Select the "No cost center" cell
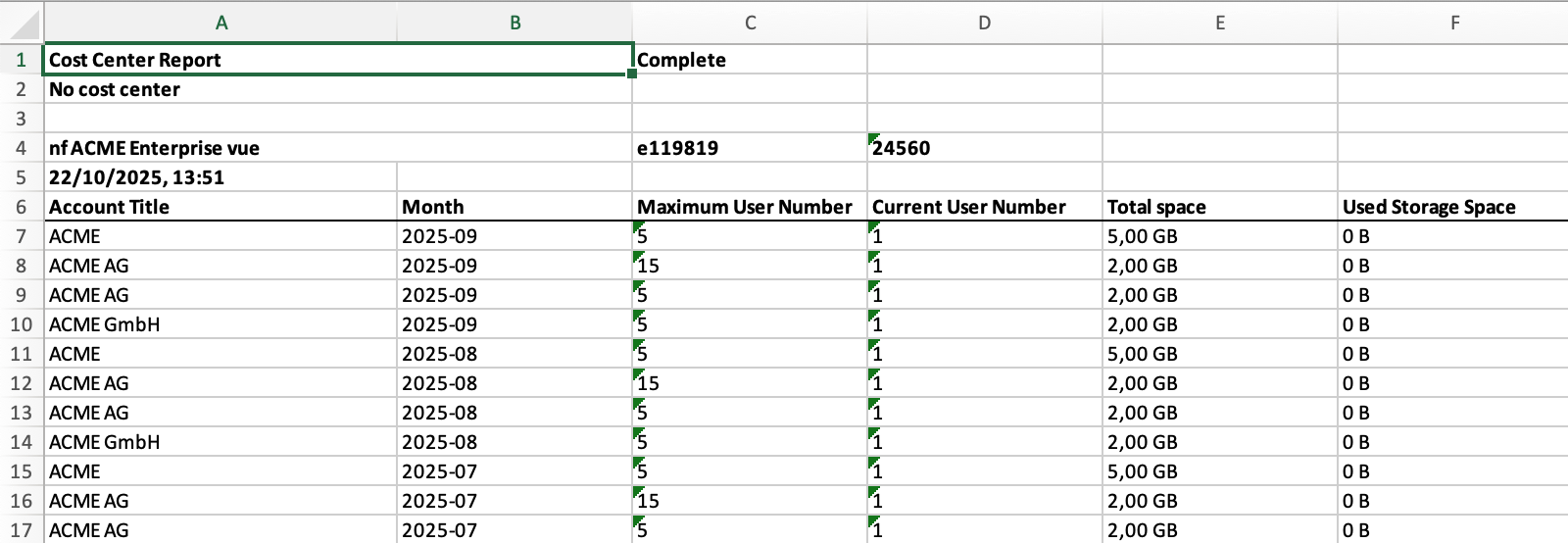Image resolution: width=1568 pixels, height=543 pixels. tap(221, 89)
